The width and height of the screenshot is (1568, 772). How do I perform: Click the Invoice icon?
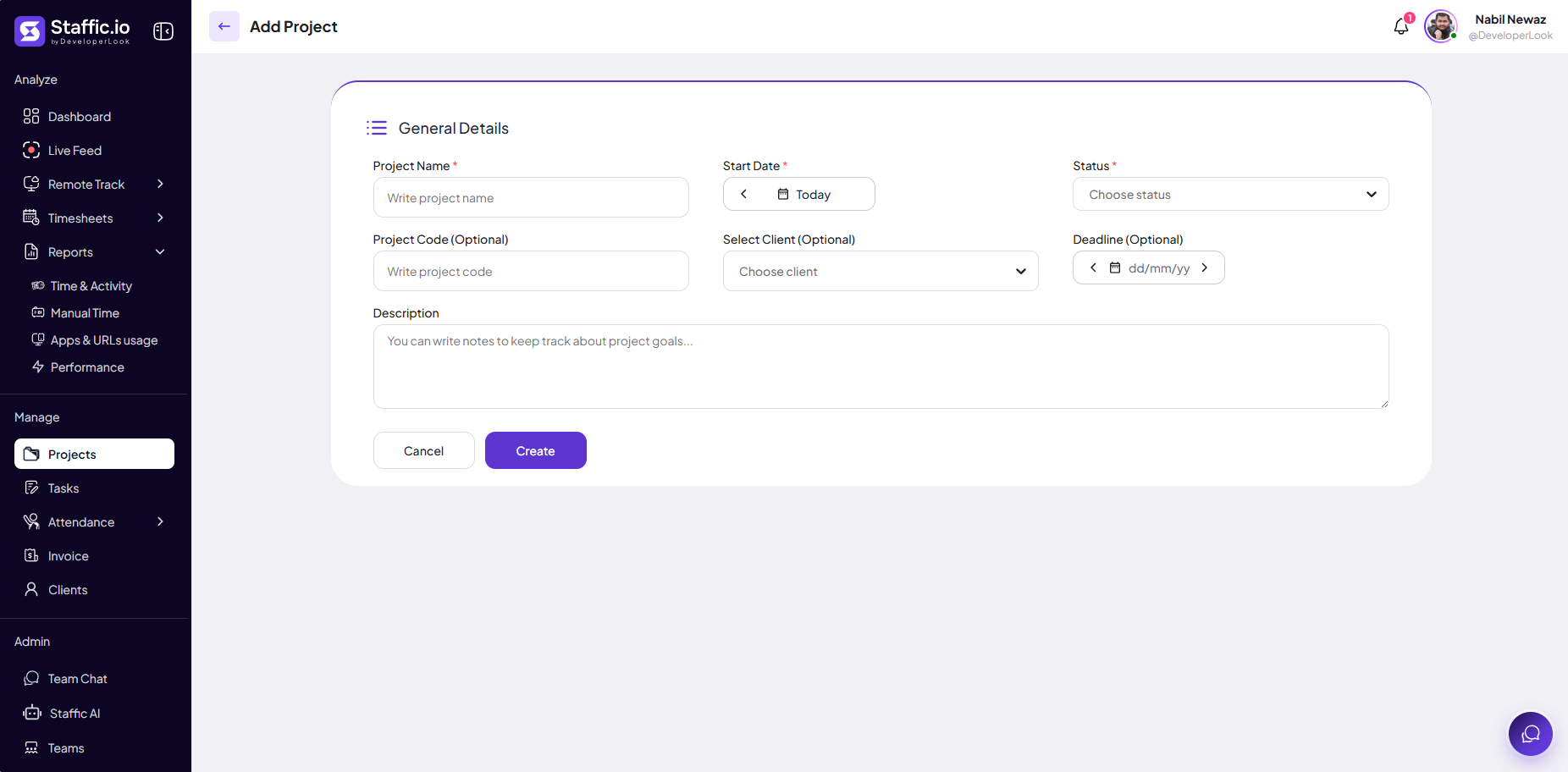[x=31, y=555]
